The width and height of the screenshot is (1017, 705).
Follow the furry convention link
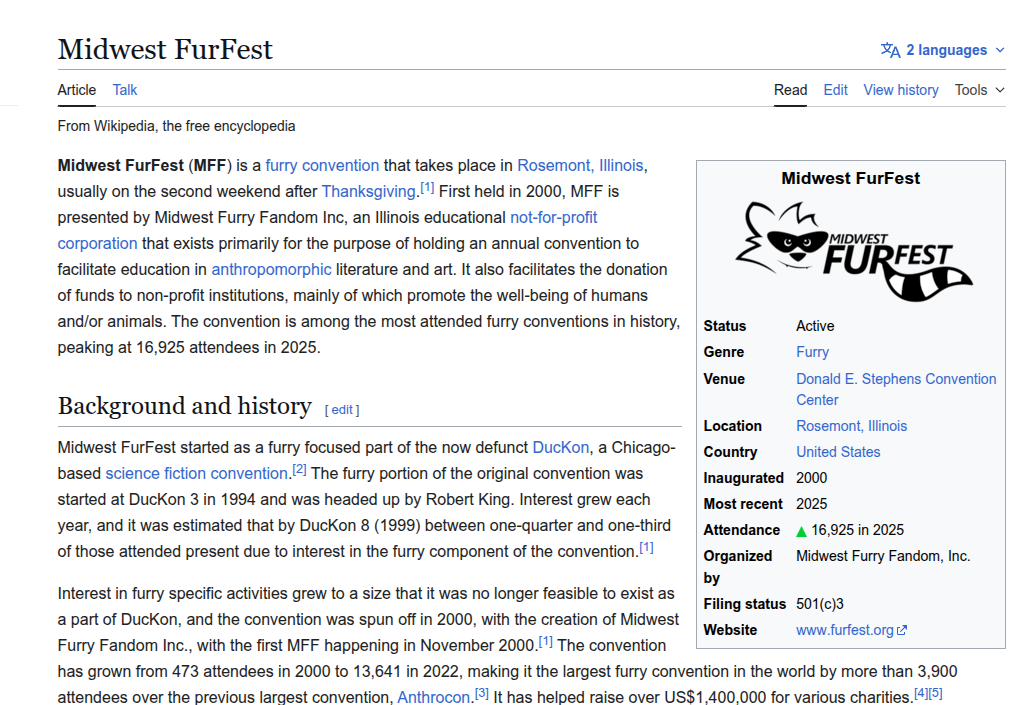[x=322, y=165]
